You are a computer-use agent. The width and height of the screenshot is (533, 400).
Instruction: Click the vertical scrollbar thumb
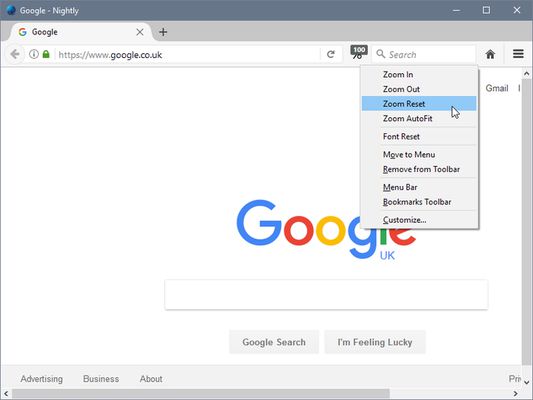click(x=527, y=221)
